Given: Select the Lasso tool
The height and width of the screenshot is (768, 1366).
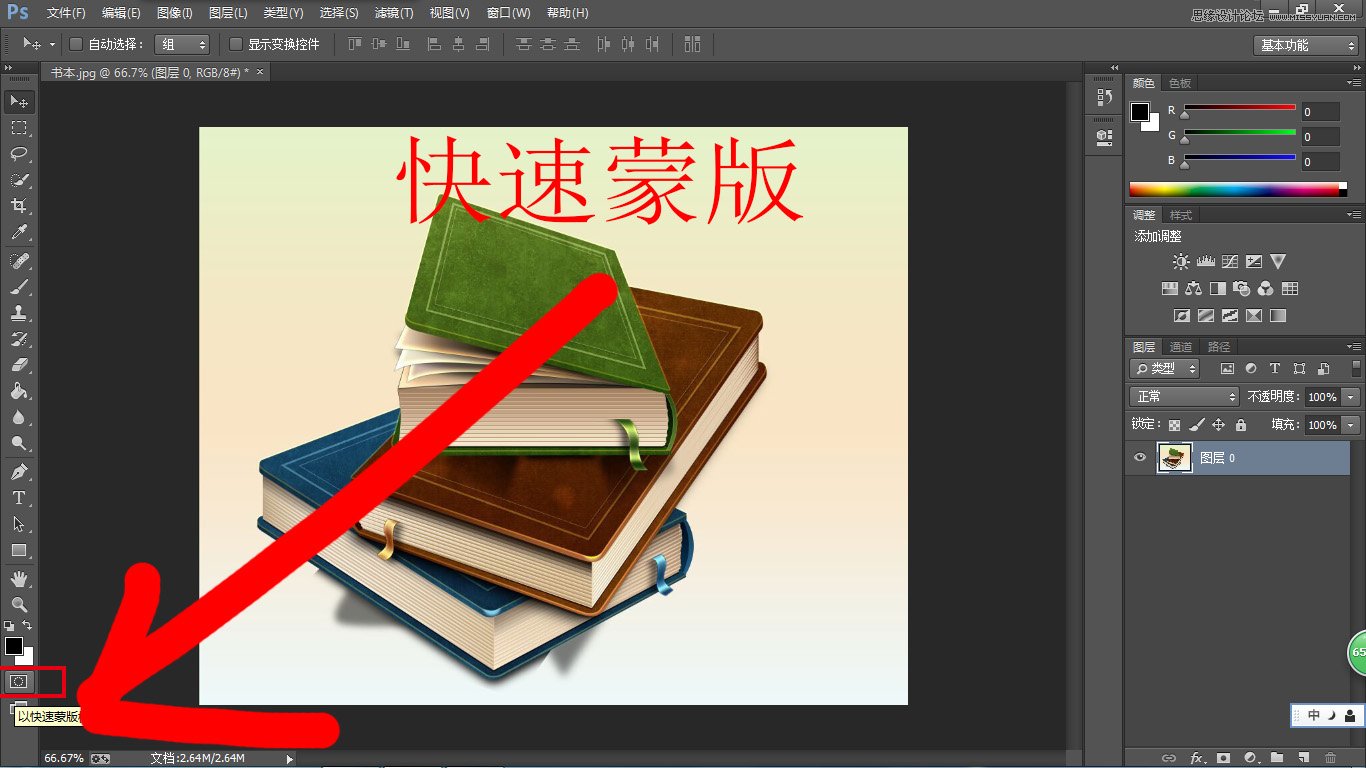Looking at the screenshot, I should (x=19, y=154).
